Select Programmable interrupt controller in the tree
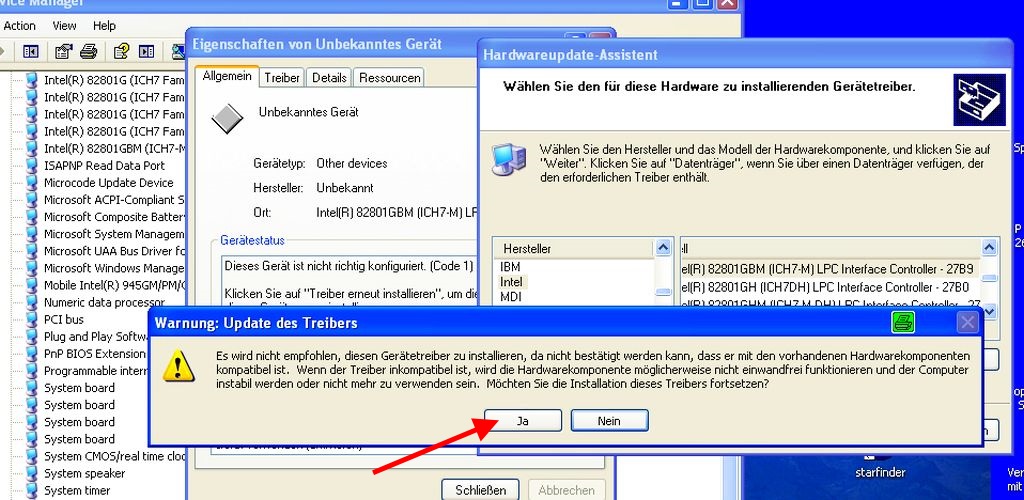Screen dimensions: 1024x500 point(95,370)
